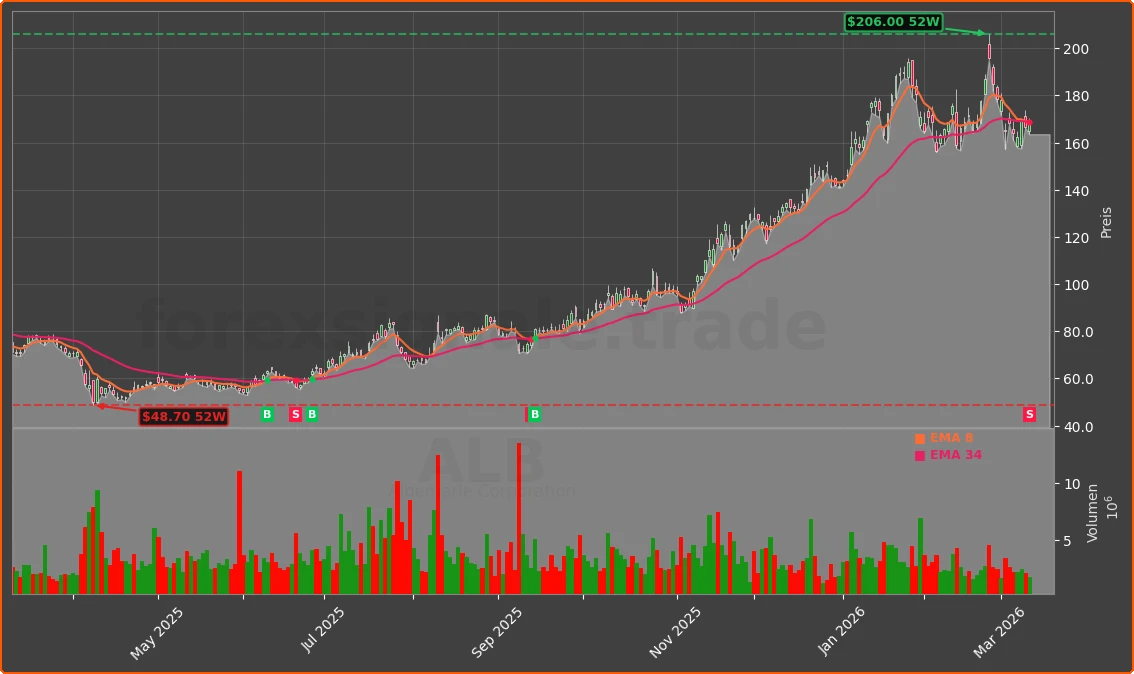Click the Preis axis title
This screenshot has width=1134, height=674.
pos(1106,222)
